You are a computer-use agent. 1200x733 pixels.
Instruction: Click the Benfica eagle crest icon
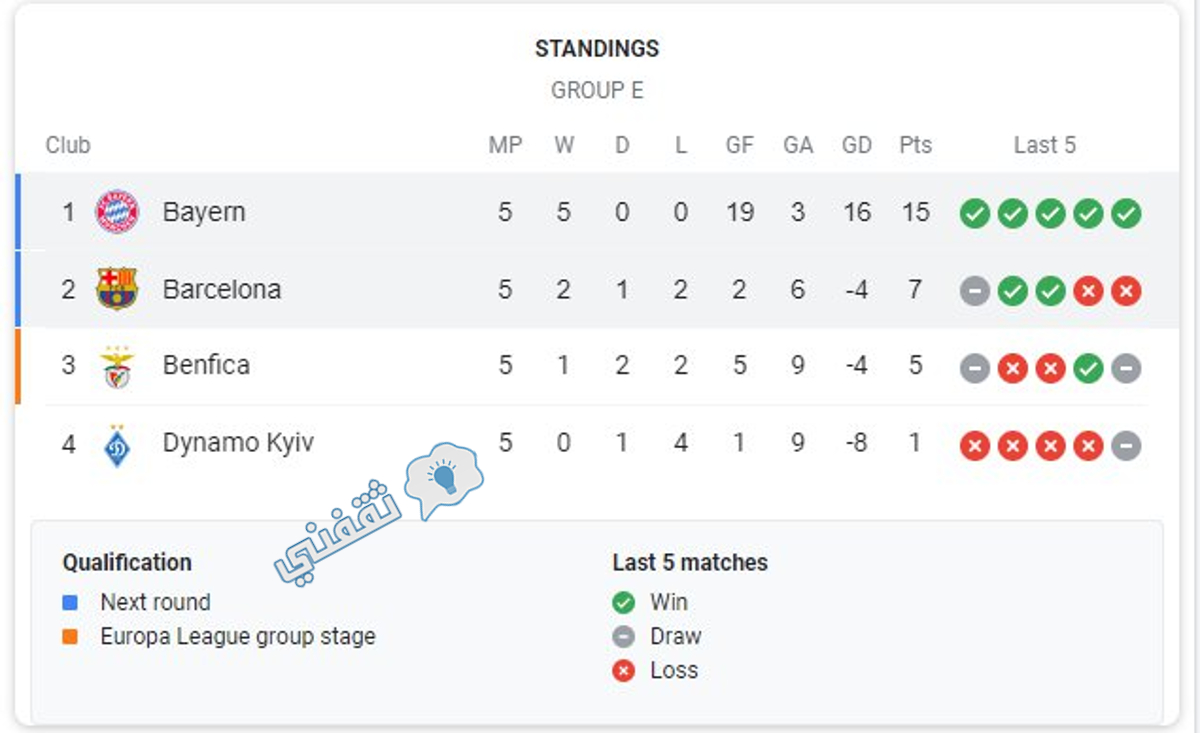click(117, 367)
